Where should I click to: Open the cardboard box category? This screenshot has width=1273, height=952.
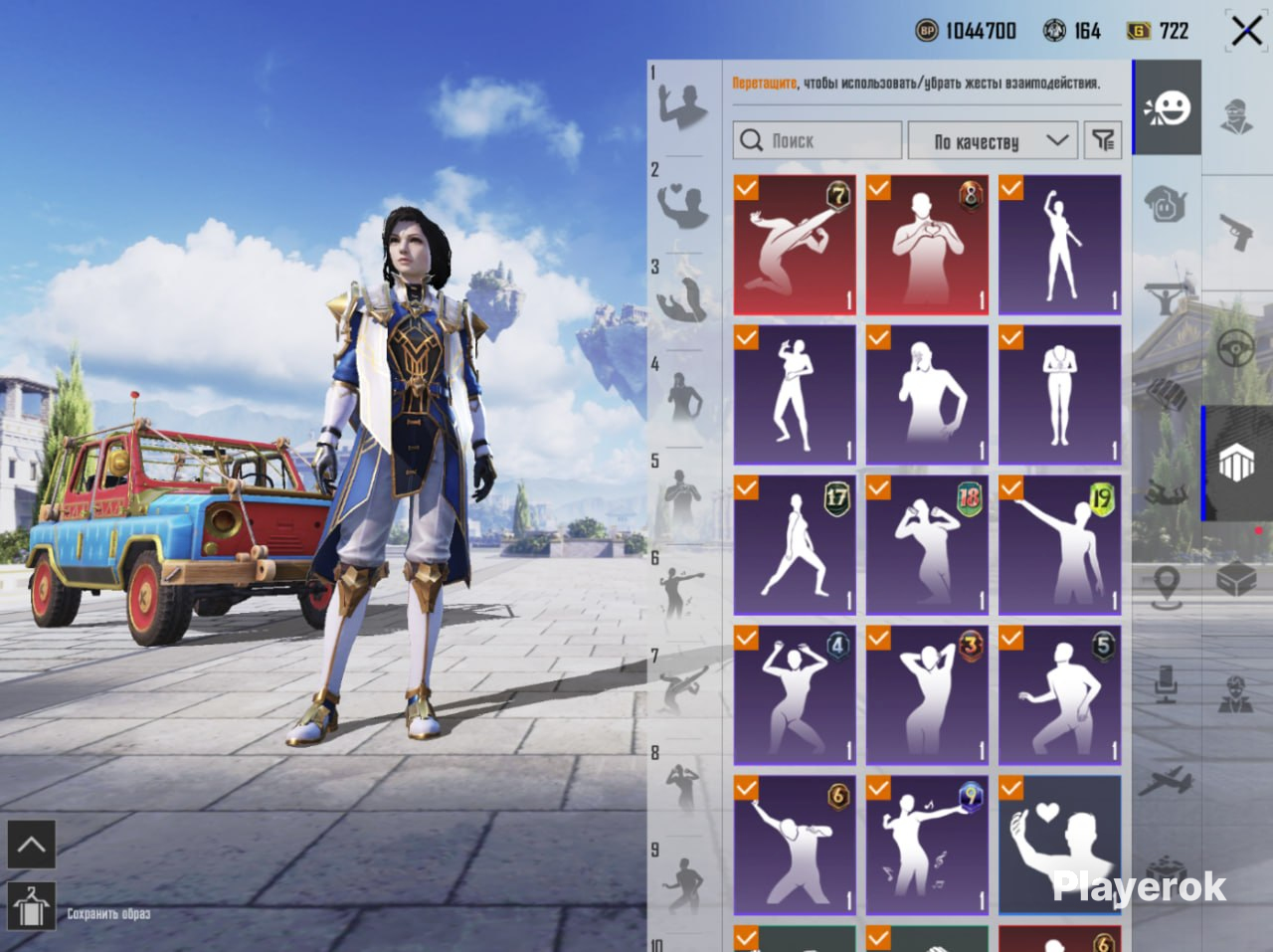click(x=1236, y=577)
